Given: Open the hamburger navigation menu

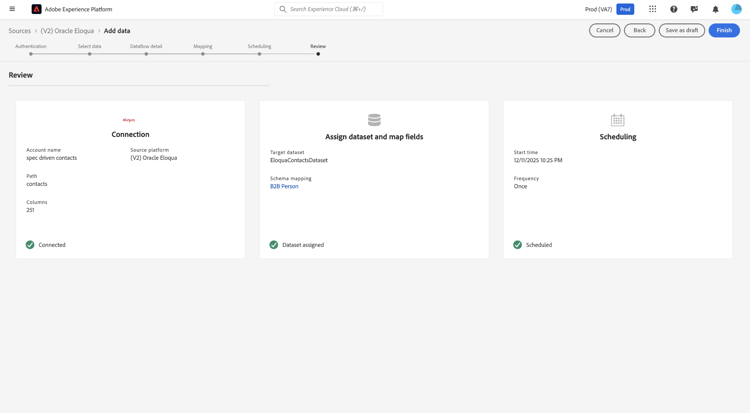Looking at the screenshot, I should tap(12, 9).
